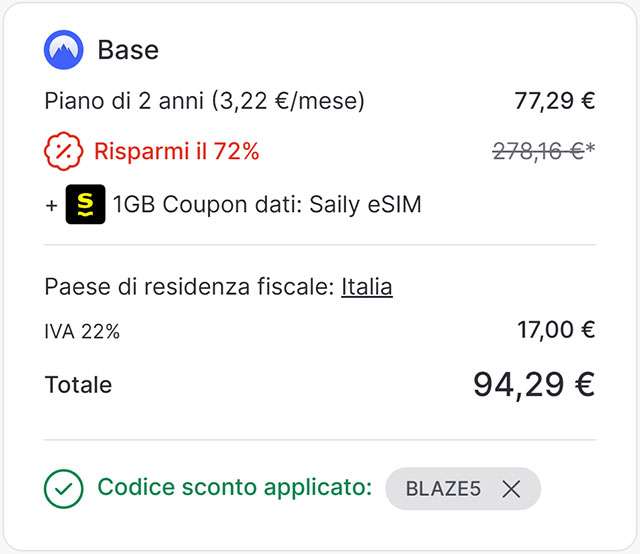The height and width of the screenshot is (554, 640).
Task: Click the green checkmark circle icon
Action: [64, 489]
